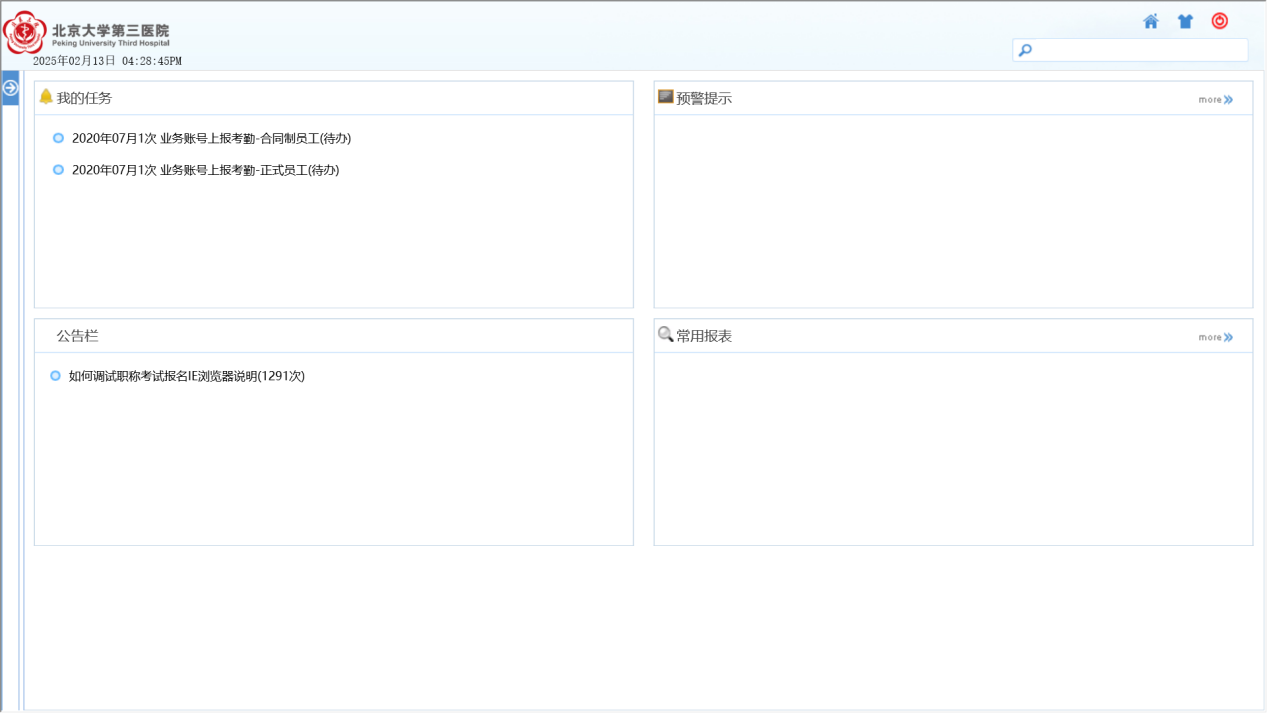Click the red power logout icon

click(x=1219, y=21)
